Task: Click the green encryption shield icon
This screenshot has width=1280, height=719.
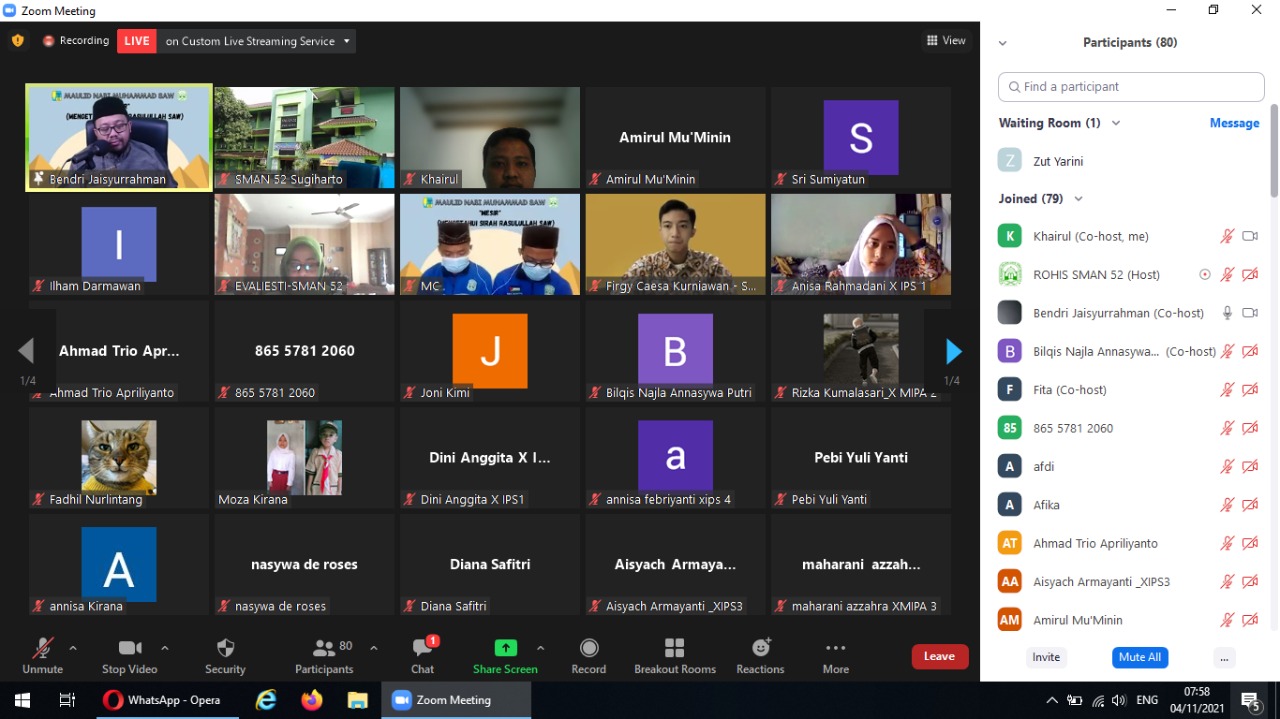Action: 17,41
